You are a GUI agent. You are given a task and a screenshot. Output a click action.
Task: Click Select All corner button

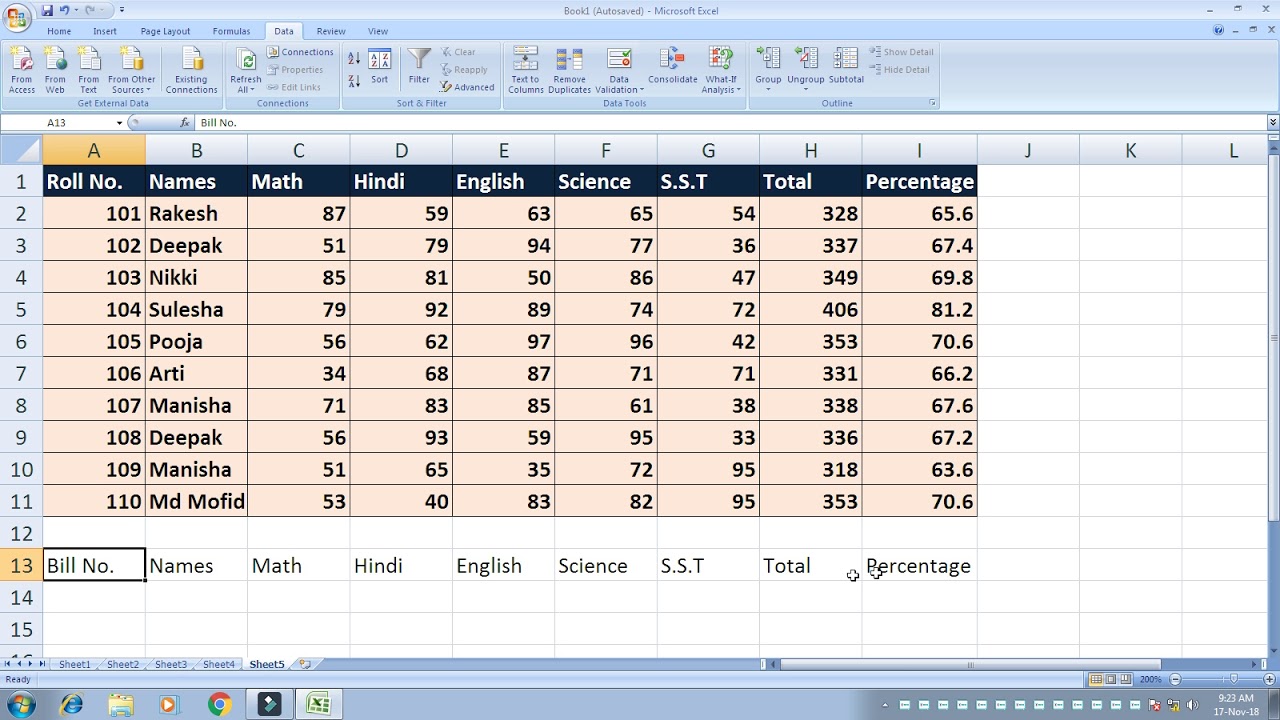tap(21, 150)
